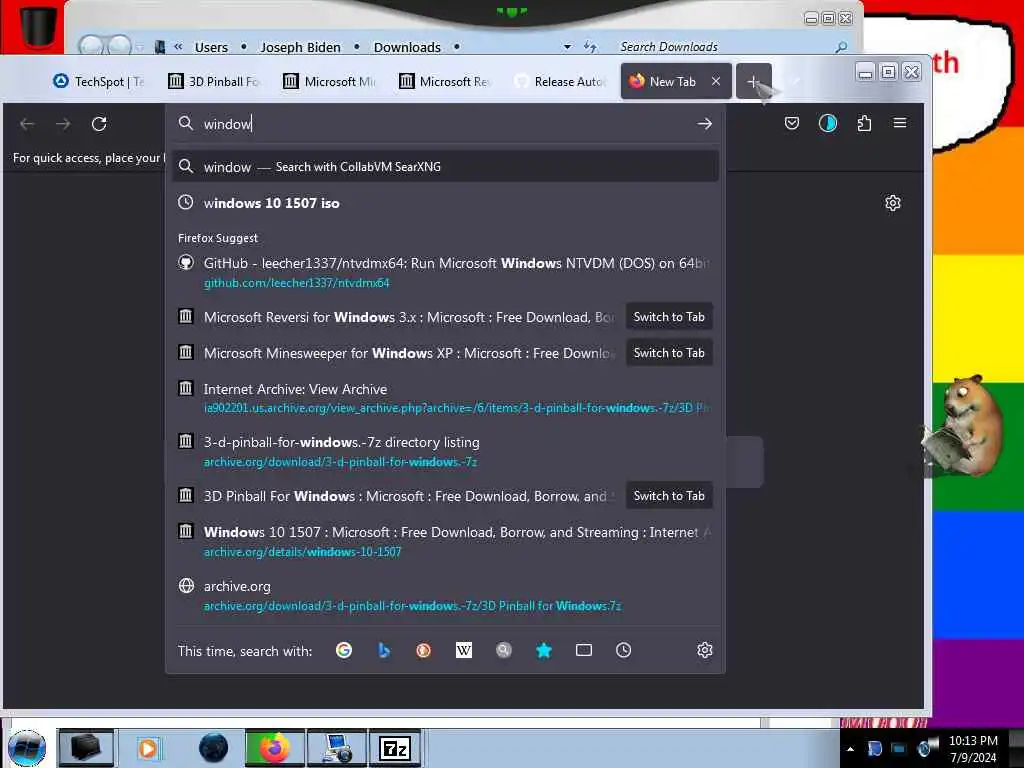The width and height of the screenshot is (1024, 768).
Task: Switch to the Microsoft Minesweeper tab
Action: click(330, 81)
